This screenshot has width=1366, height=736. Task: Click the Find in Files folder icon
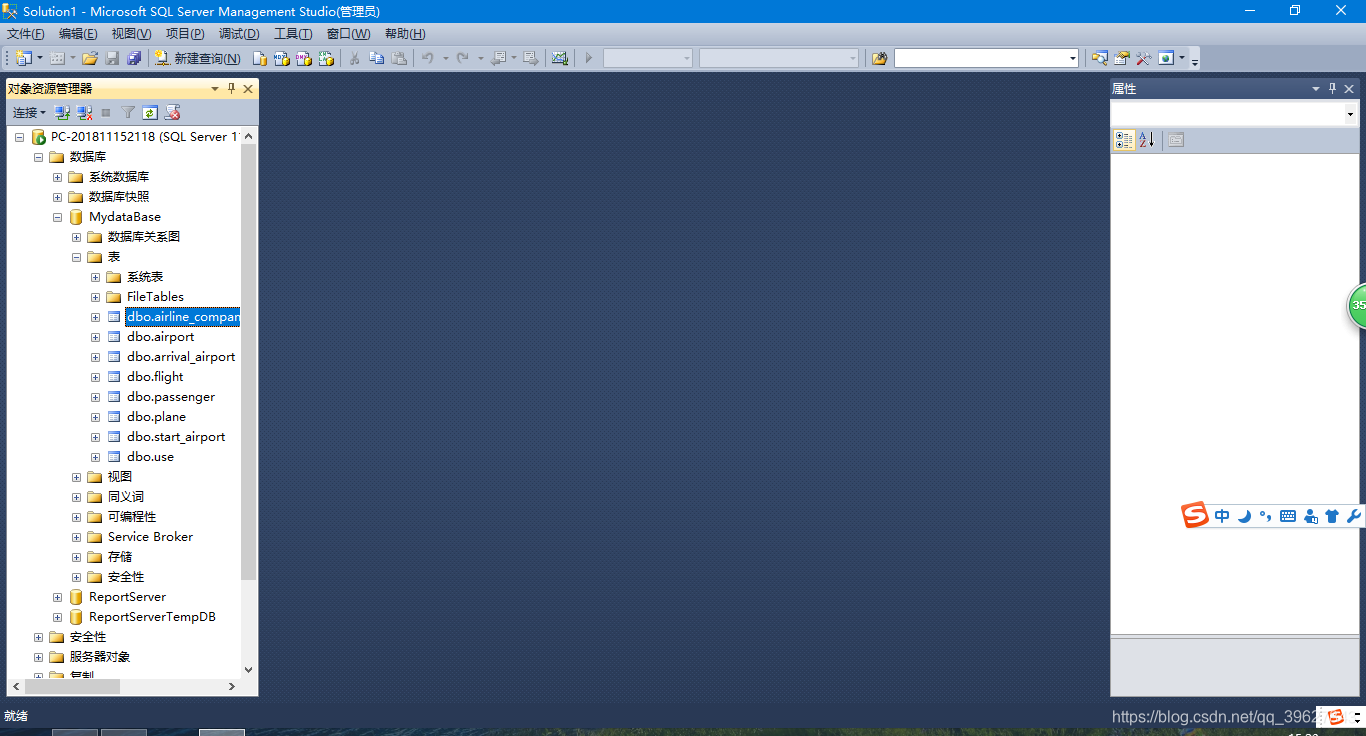[x=879, y=58]
